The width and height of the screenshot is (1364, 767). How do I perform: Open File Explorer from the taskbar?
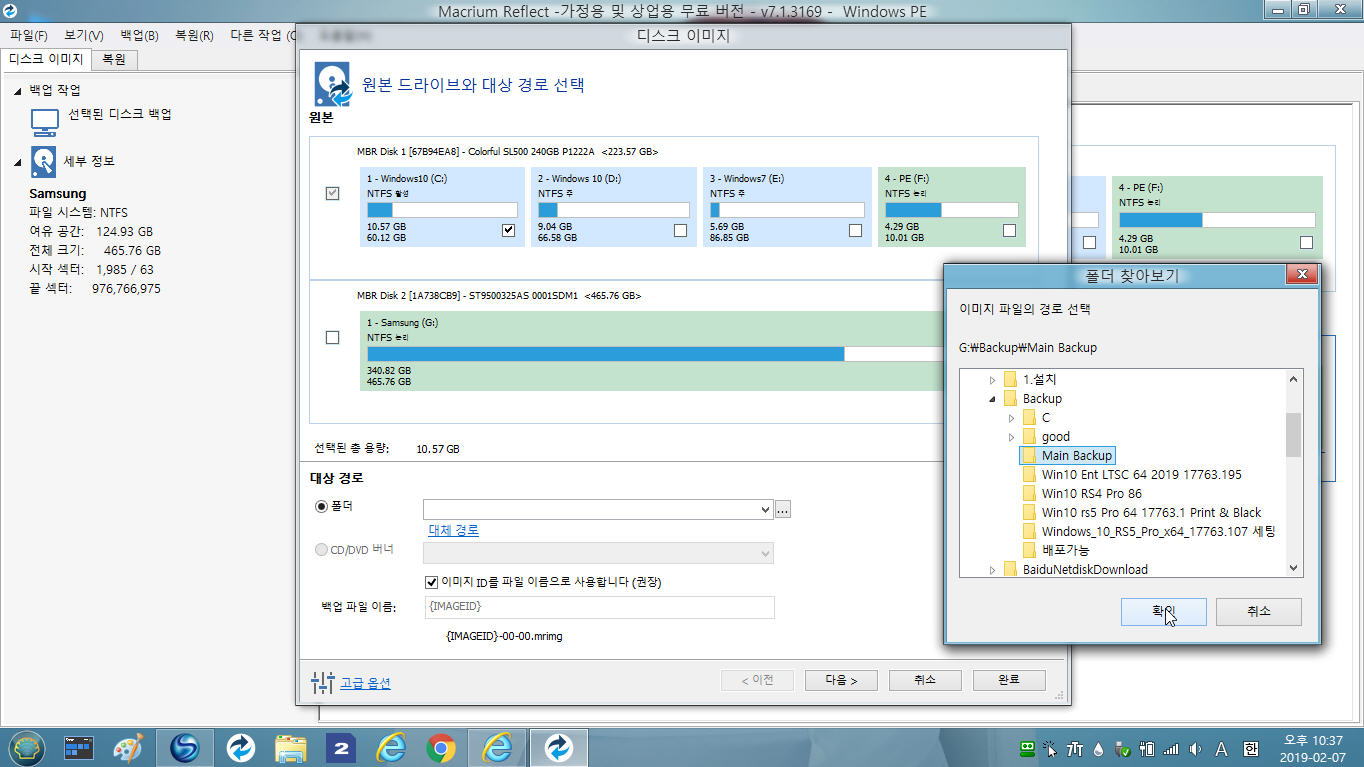click(290, 747)
